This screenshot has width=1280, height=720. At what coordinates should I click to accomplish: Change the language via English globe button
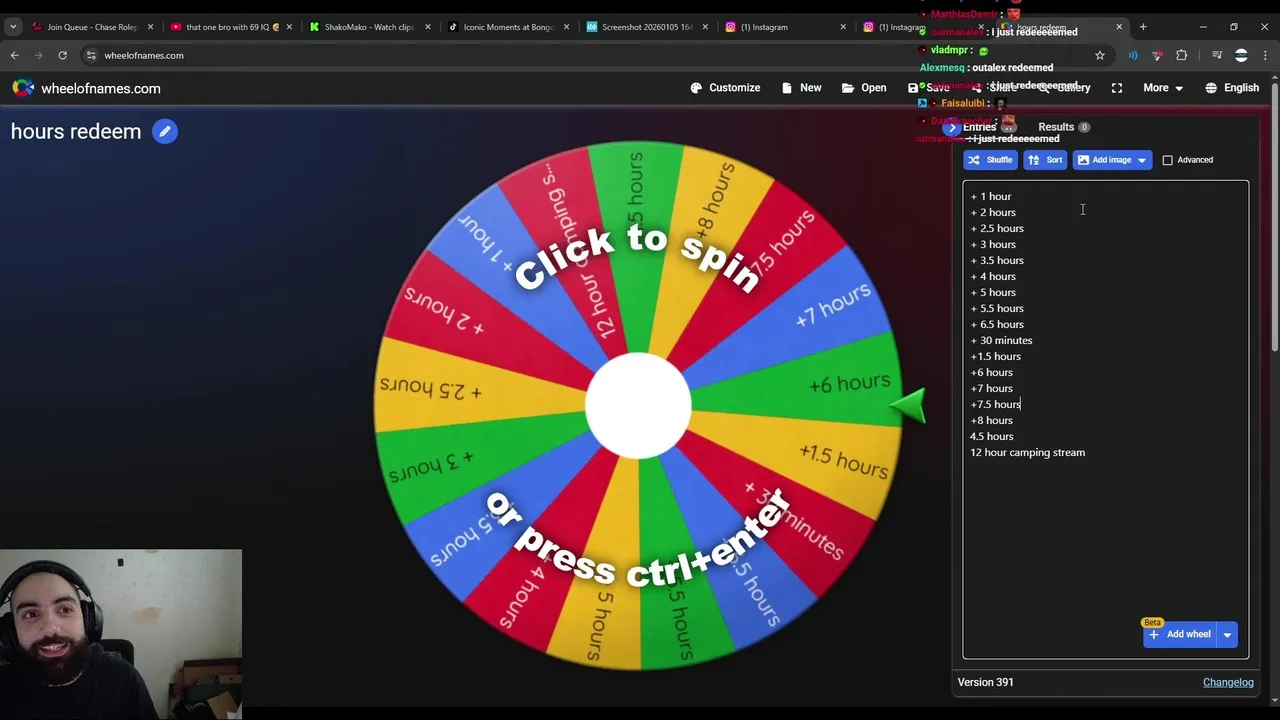1232,88
